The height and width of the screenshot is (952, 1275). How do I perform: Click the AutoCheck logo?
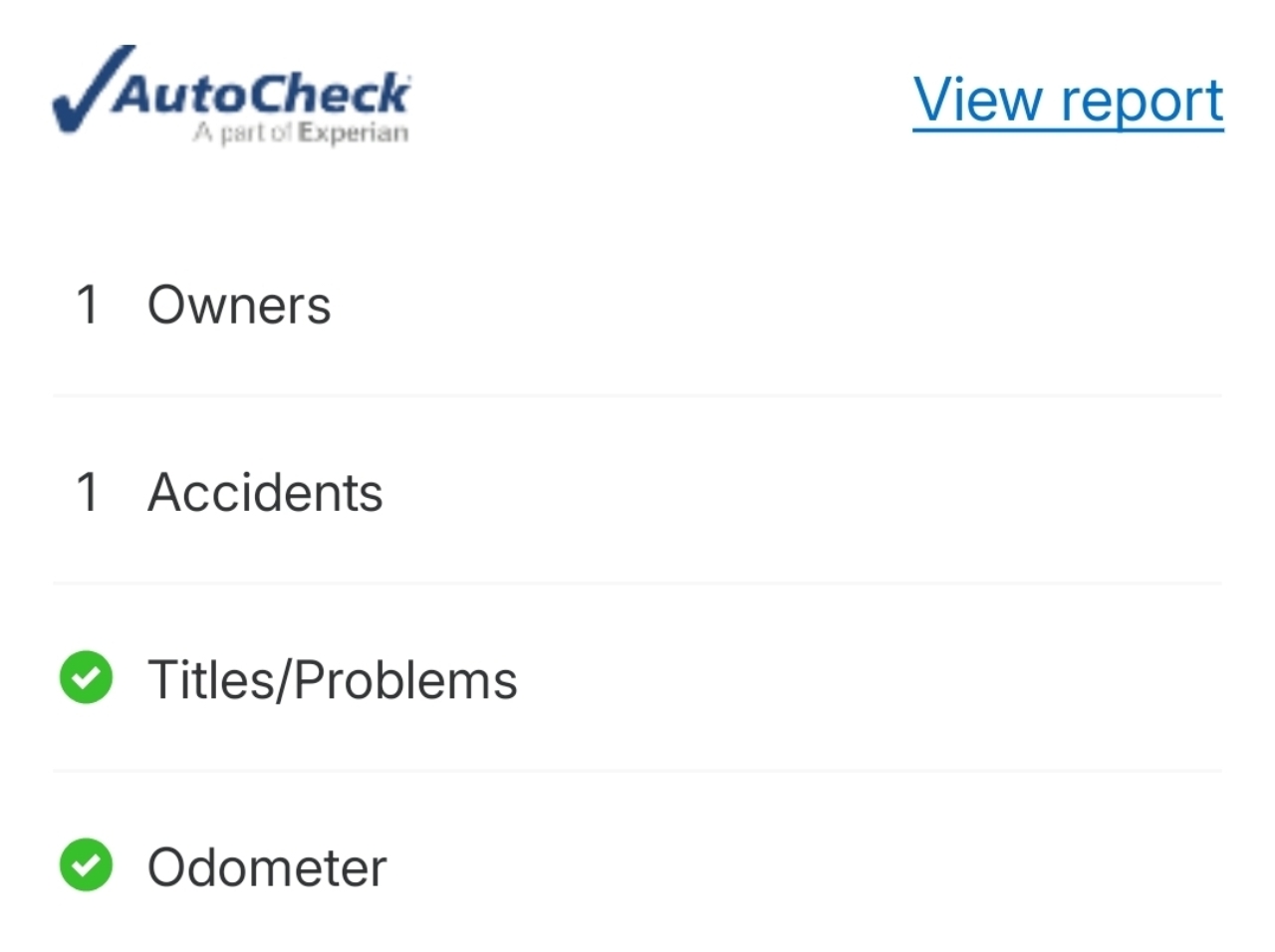point(231,96)
